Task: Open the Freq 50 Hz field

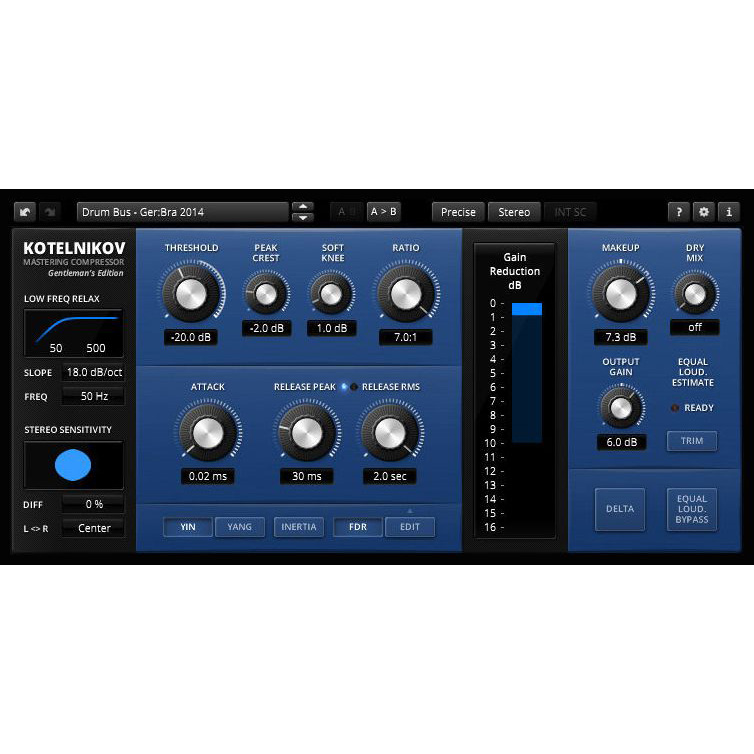Action: click(x=93, y=396)
